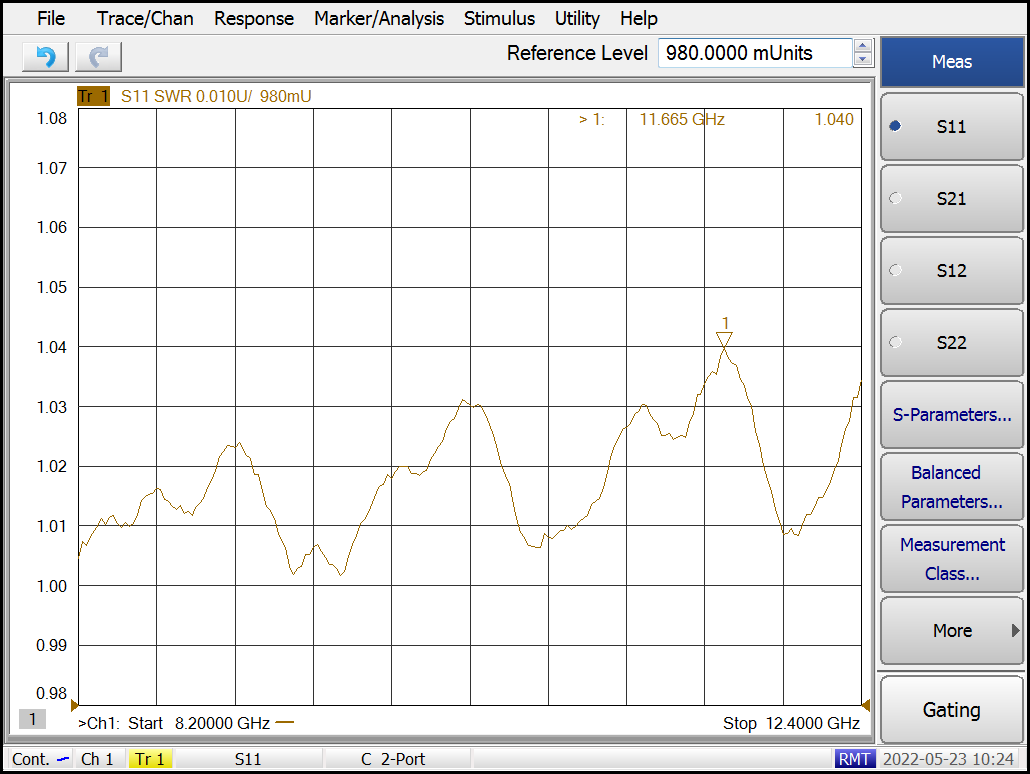The height and width of the screenshot is (774, 1030).
Task: Click the Tr 1 status bar indicator
Action: 149,759
